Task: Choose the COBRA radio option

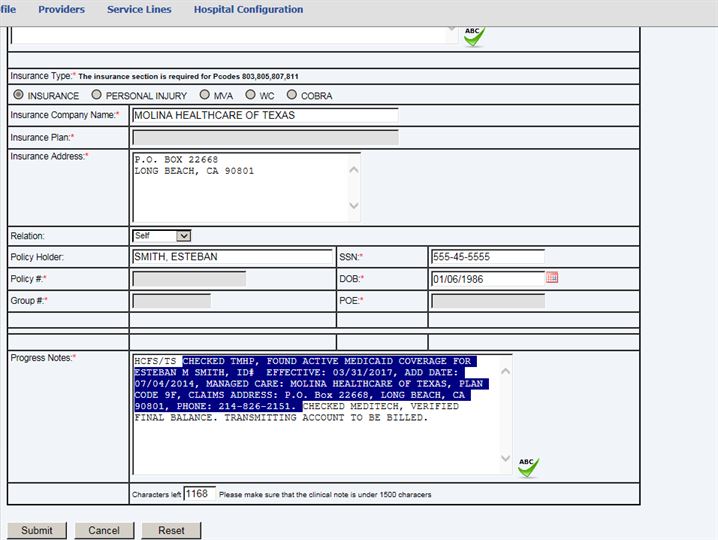Action: tap(292, 95)
